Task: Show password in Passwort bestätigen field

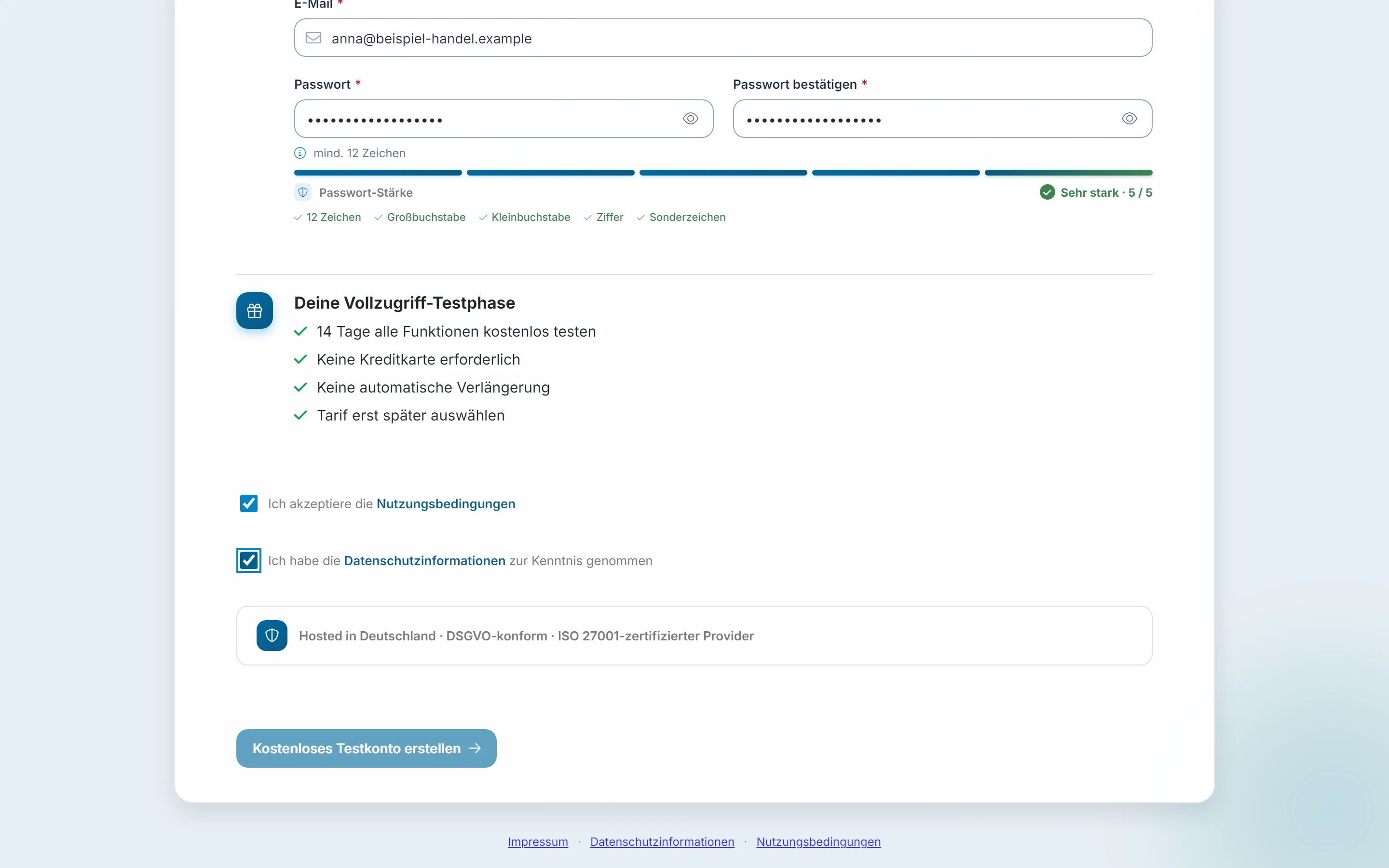Action: (x=1129, y=119)
